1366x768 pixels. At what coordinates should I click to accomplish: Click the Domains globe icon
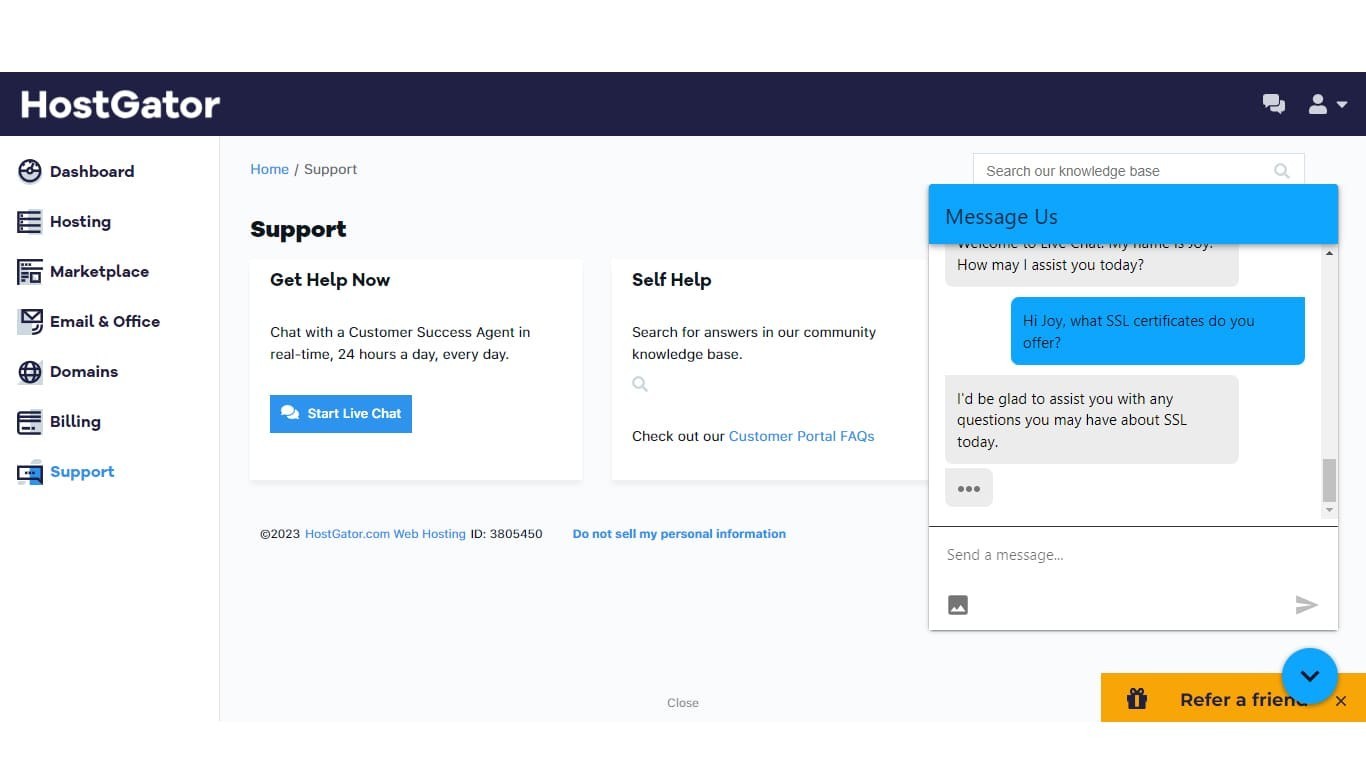coord(30,371)
